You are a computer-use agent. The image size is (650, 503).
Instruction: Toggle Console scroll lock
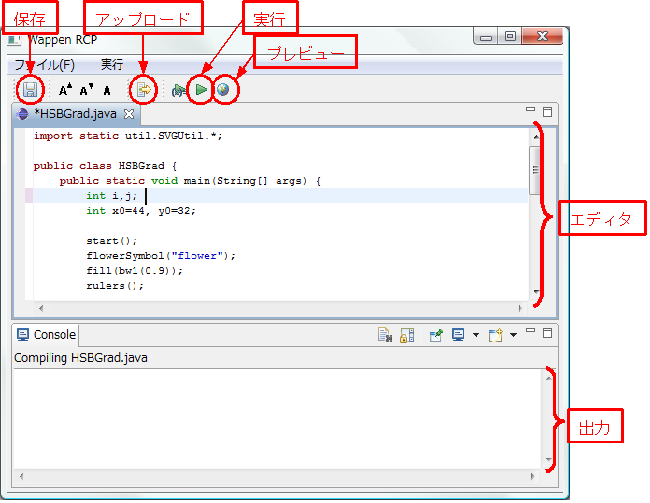407,335
